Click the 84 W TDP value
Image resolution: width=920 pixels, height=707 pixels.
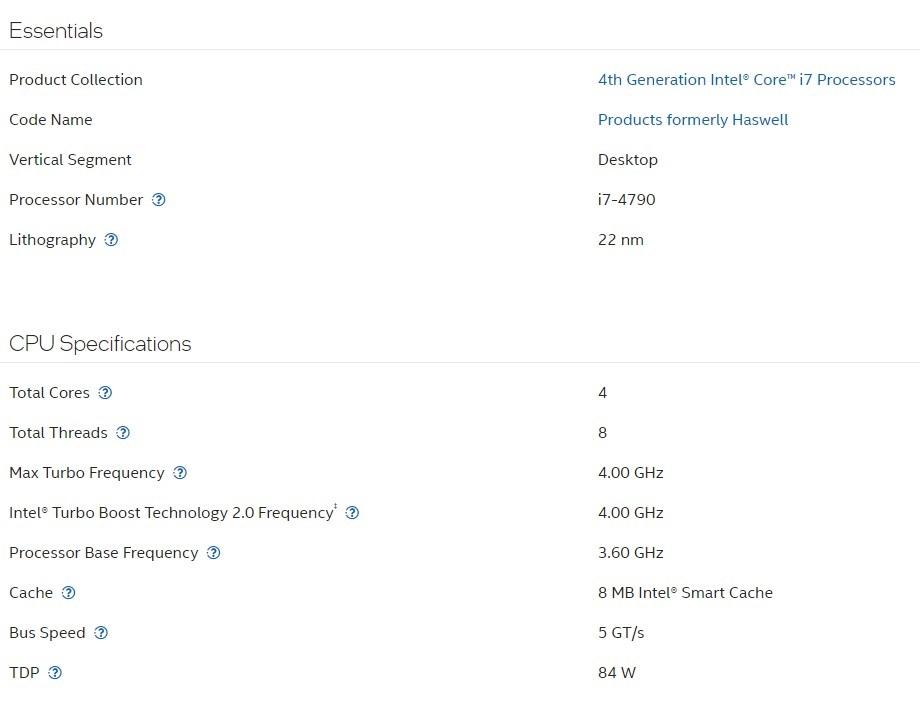tap(616, 673)
